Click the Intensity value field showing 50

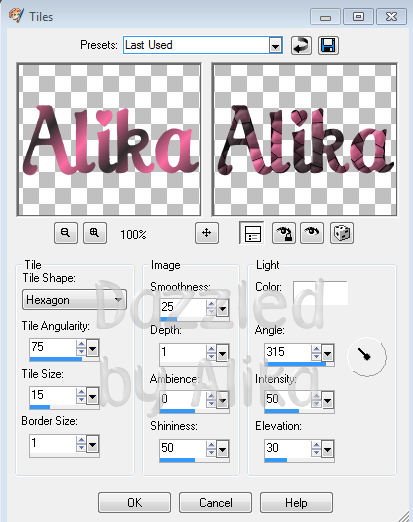288,399
